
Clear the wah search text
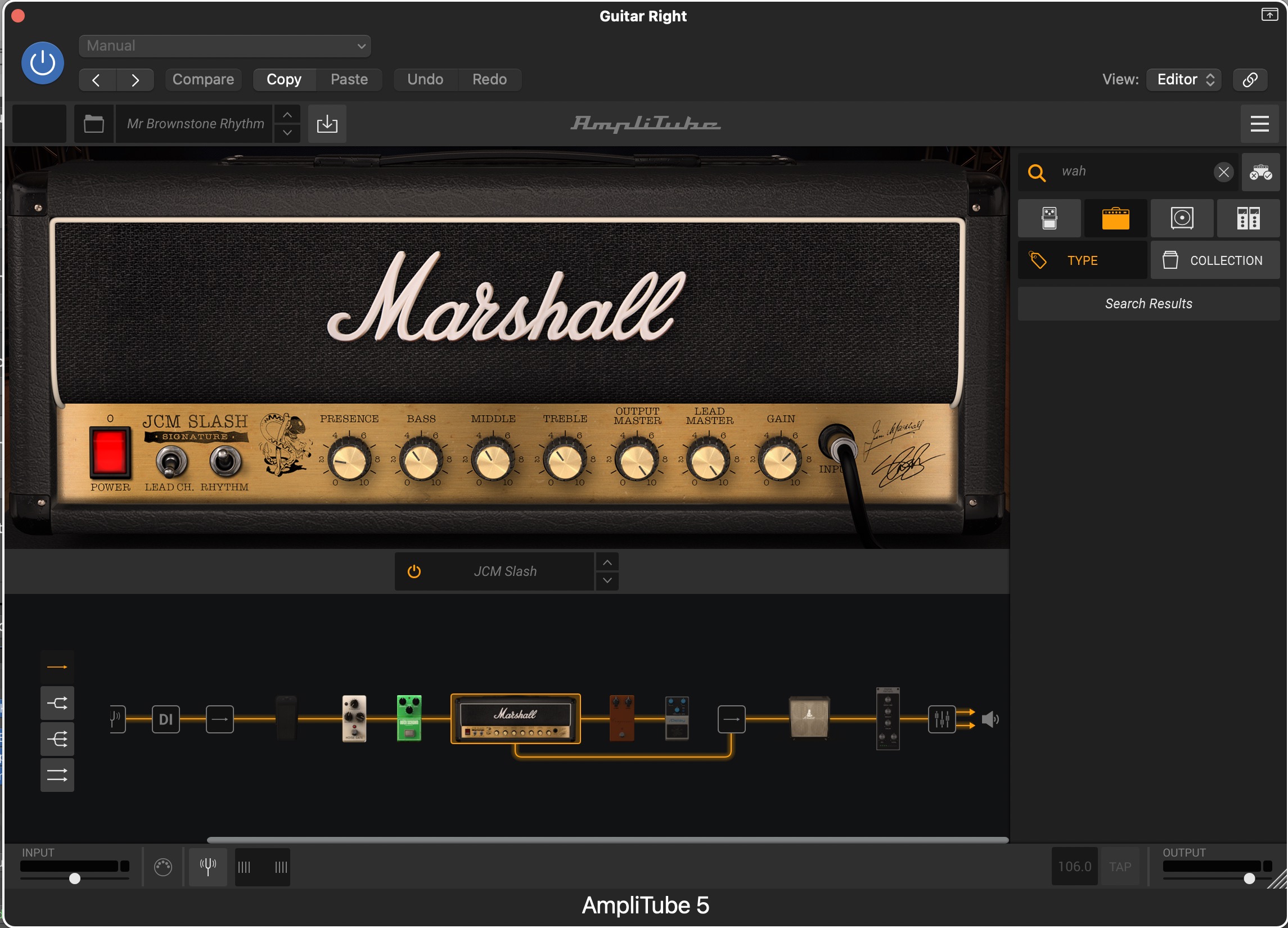tap(1224, 172)
